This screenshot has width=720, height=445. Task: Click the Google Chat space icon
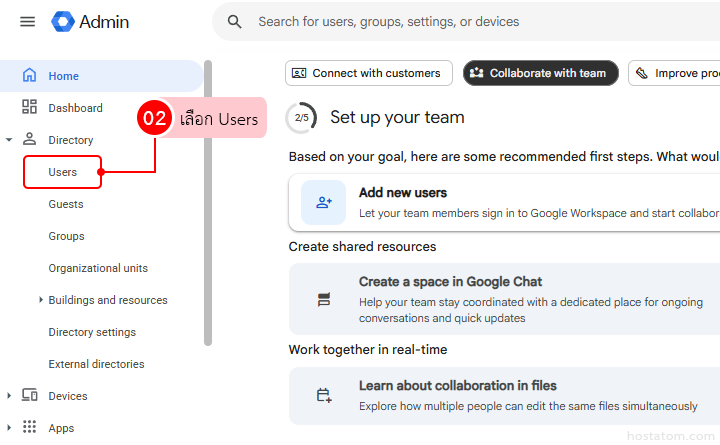click(x=324, y=299)
